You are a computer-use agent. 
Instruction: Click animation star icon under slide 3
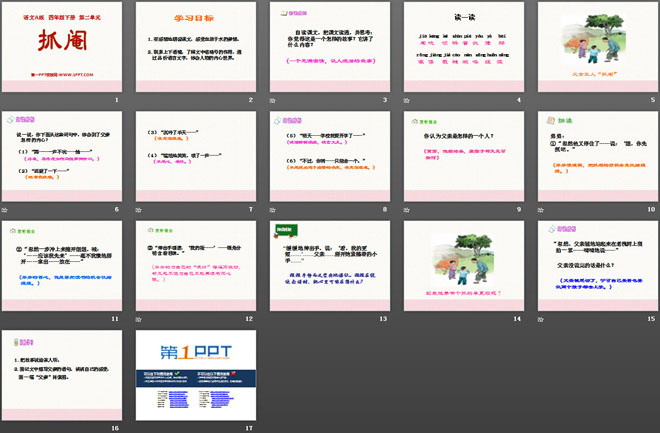[272, 100]
